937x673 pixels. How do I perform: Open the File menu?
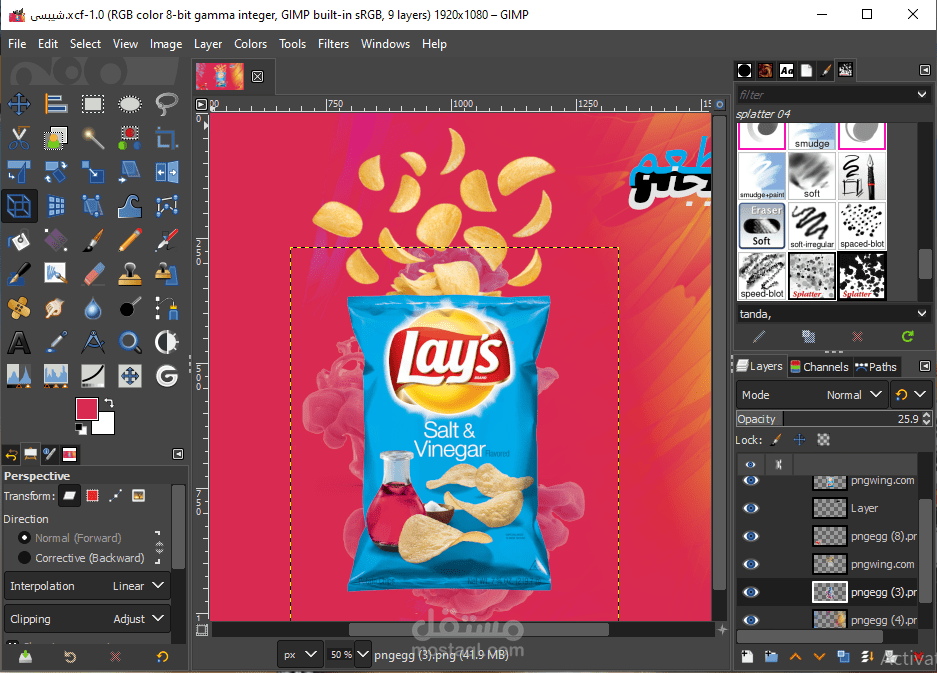pos(17,44)
